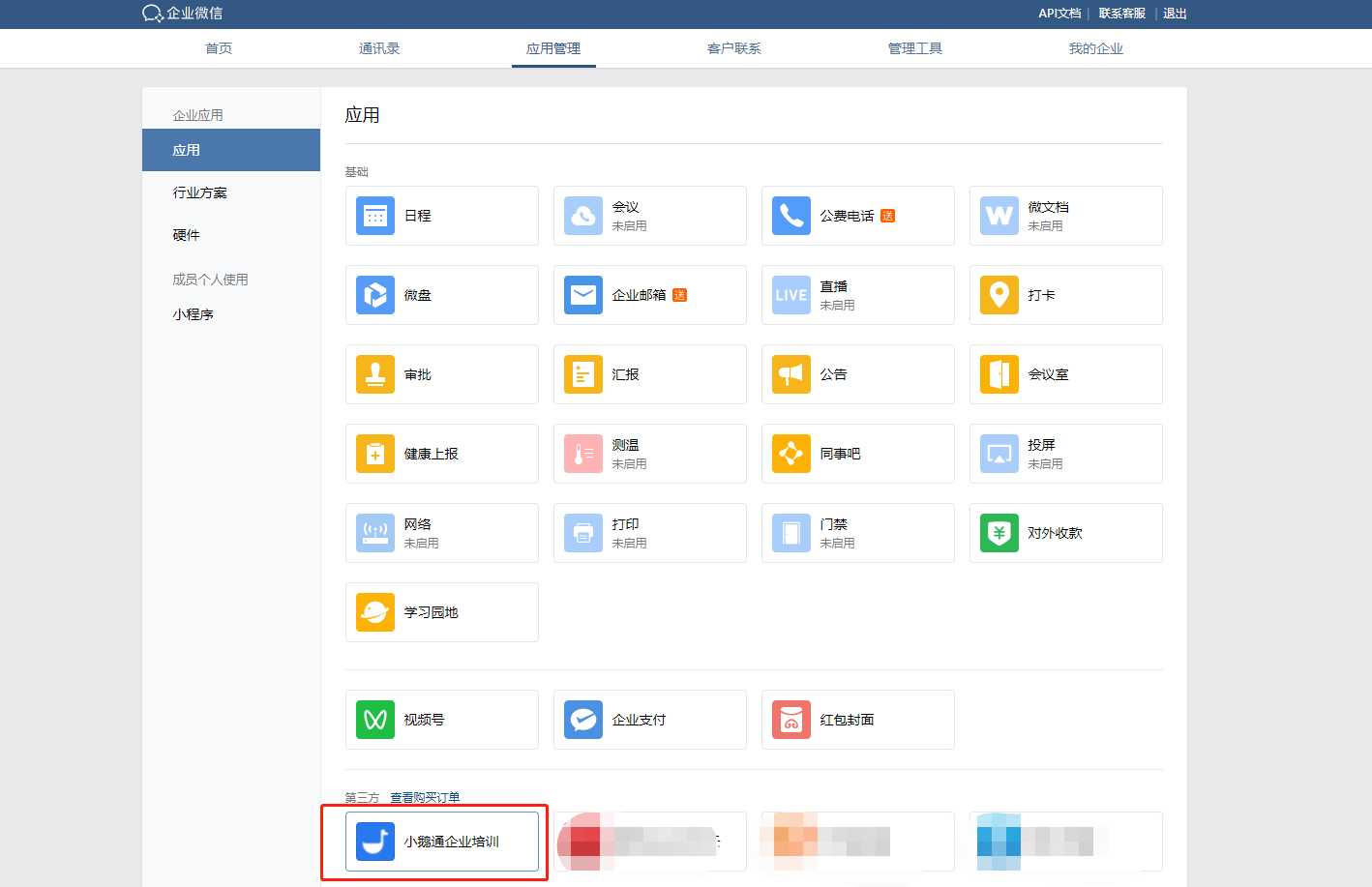The image size is (1372, 887).
Task: Open the 微文档 W icon
Action: coord(999,216)
